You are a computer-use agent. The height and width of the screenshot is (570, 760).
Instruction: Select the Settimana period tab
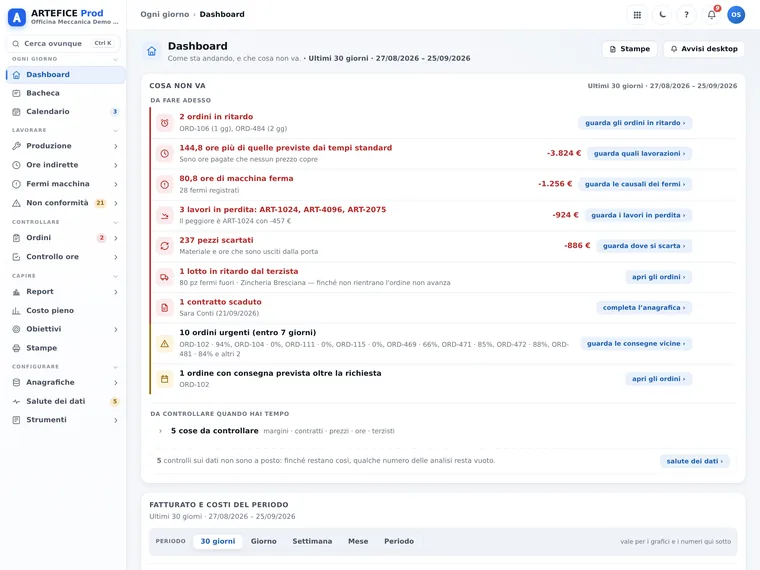[x=312, y=541]
